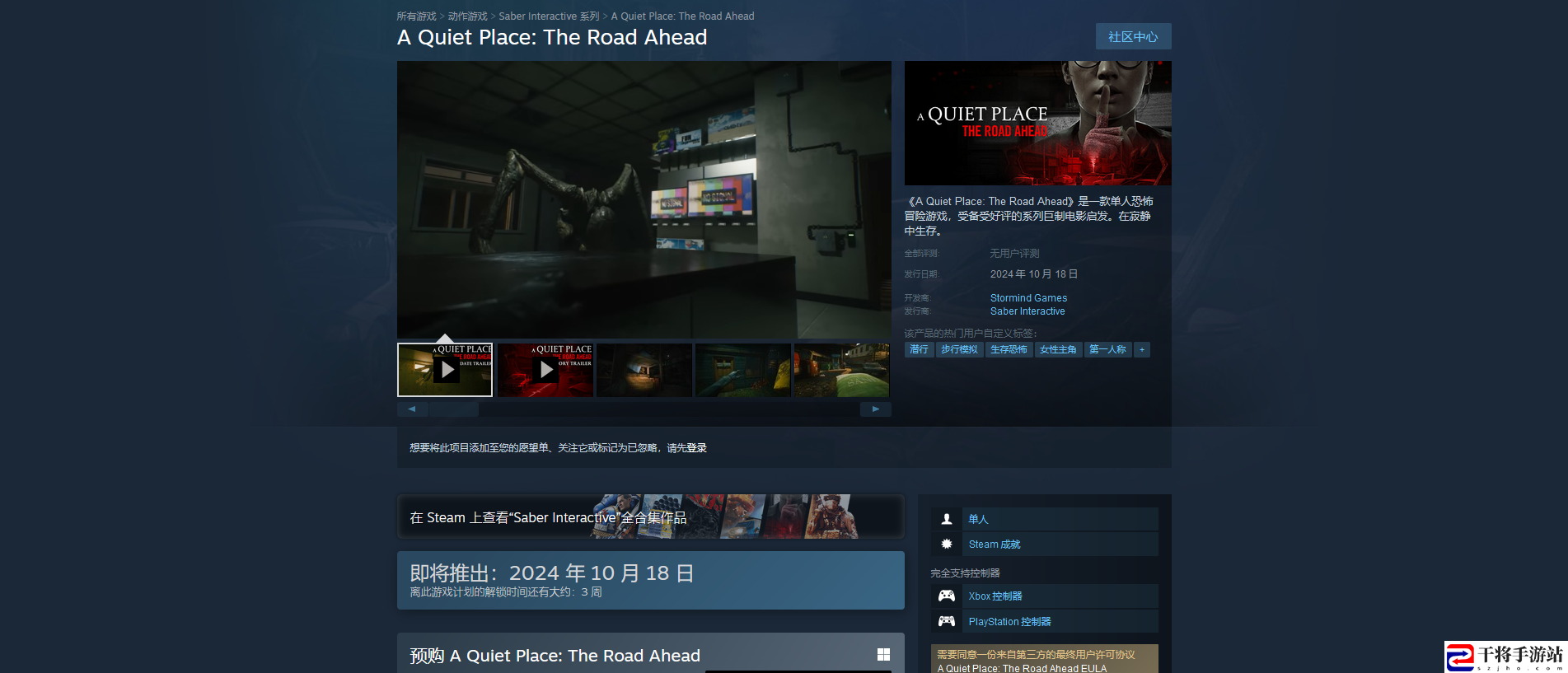Open the Saber Interactive full collection banner
The height and width of the screenshot is (673, 1568).
(x=651, y=516)
